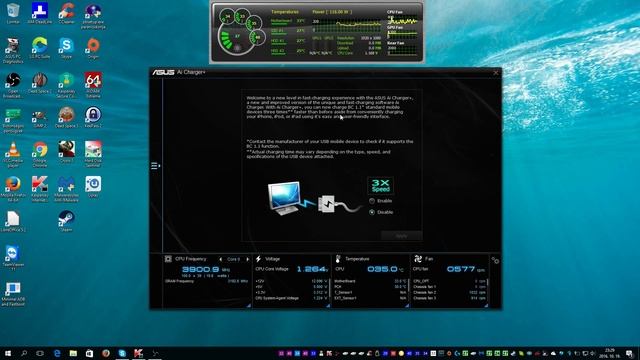
Task: Click the Voltage lightning icon
Action: click(258, 259)
